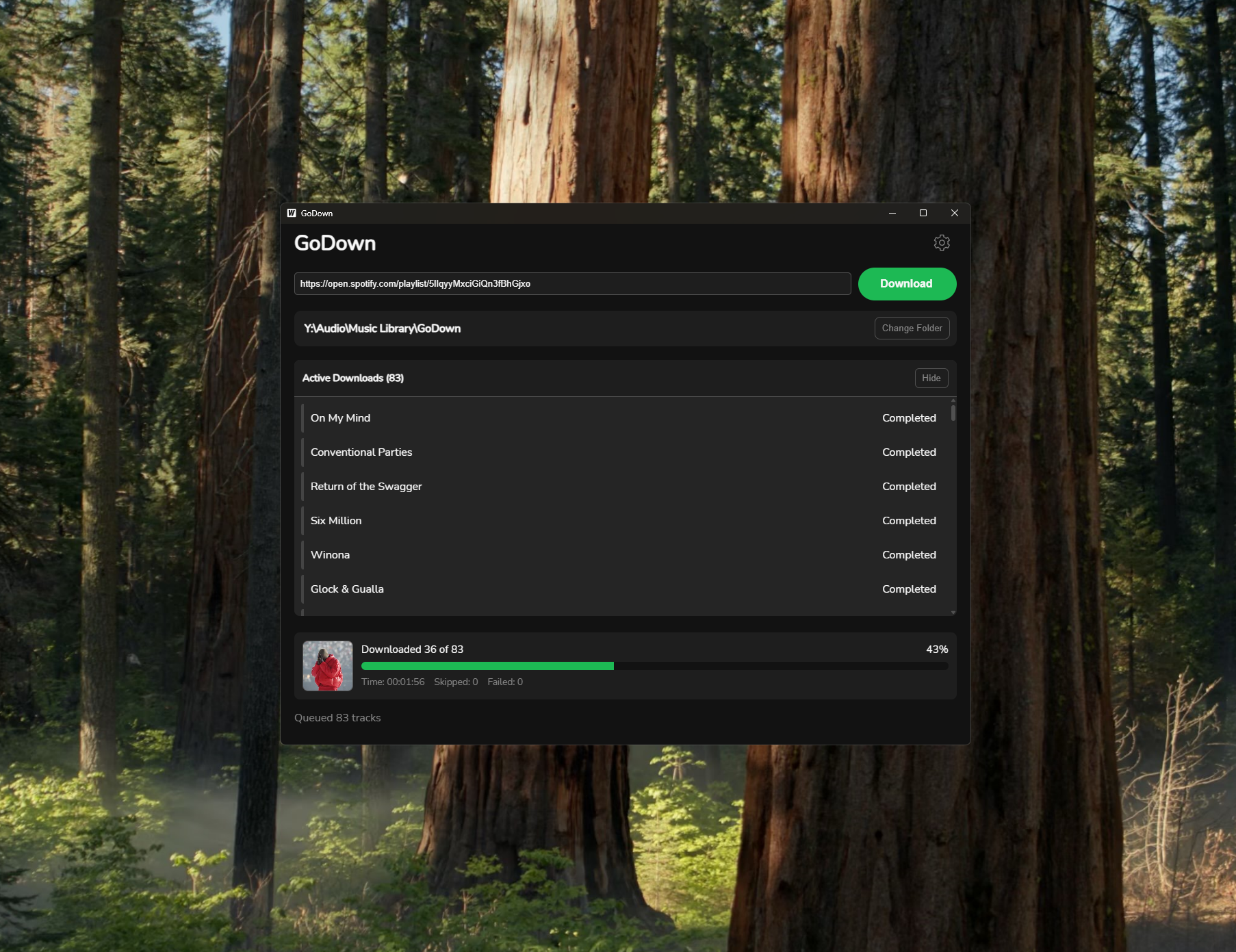Click the album art thumbnail
Image resolution: width=1236 pixels, height=952 pixels.
(x=328, y=666)
